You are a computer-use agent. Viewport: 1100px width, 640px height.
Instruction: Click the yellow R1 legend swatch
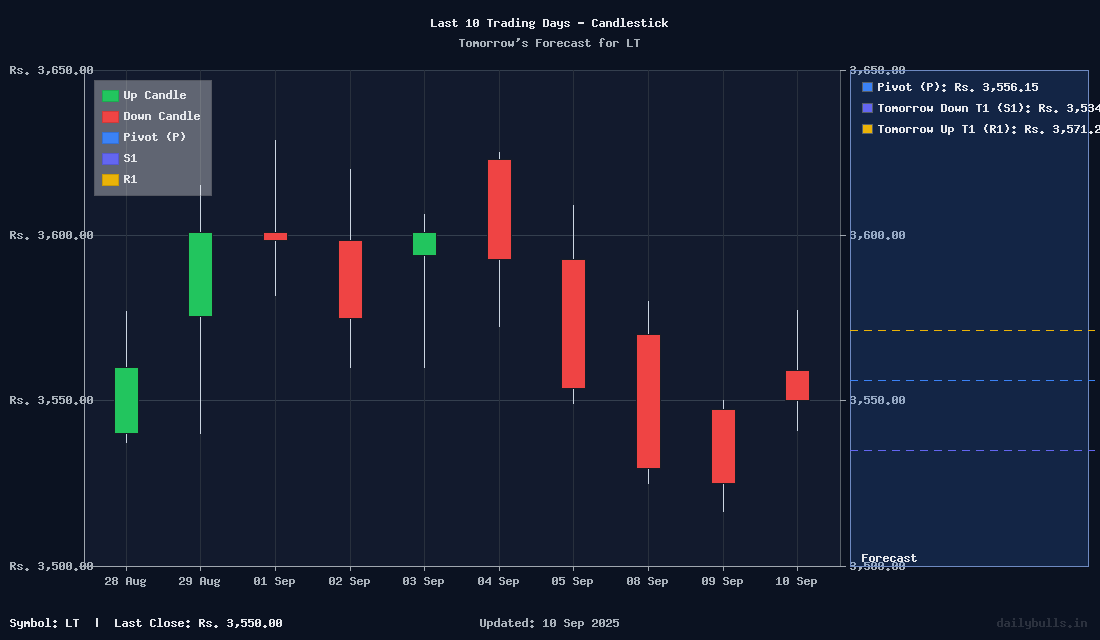pyautogui.click(x=110, y=180)
